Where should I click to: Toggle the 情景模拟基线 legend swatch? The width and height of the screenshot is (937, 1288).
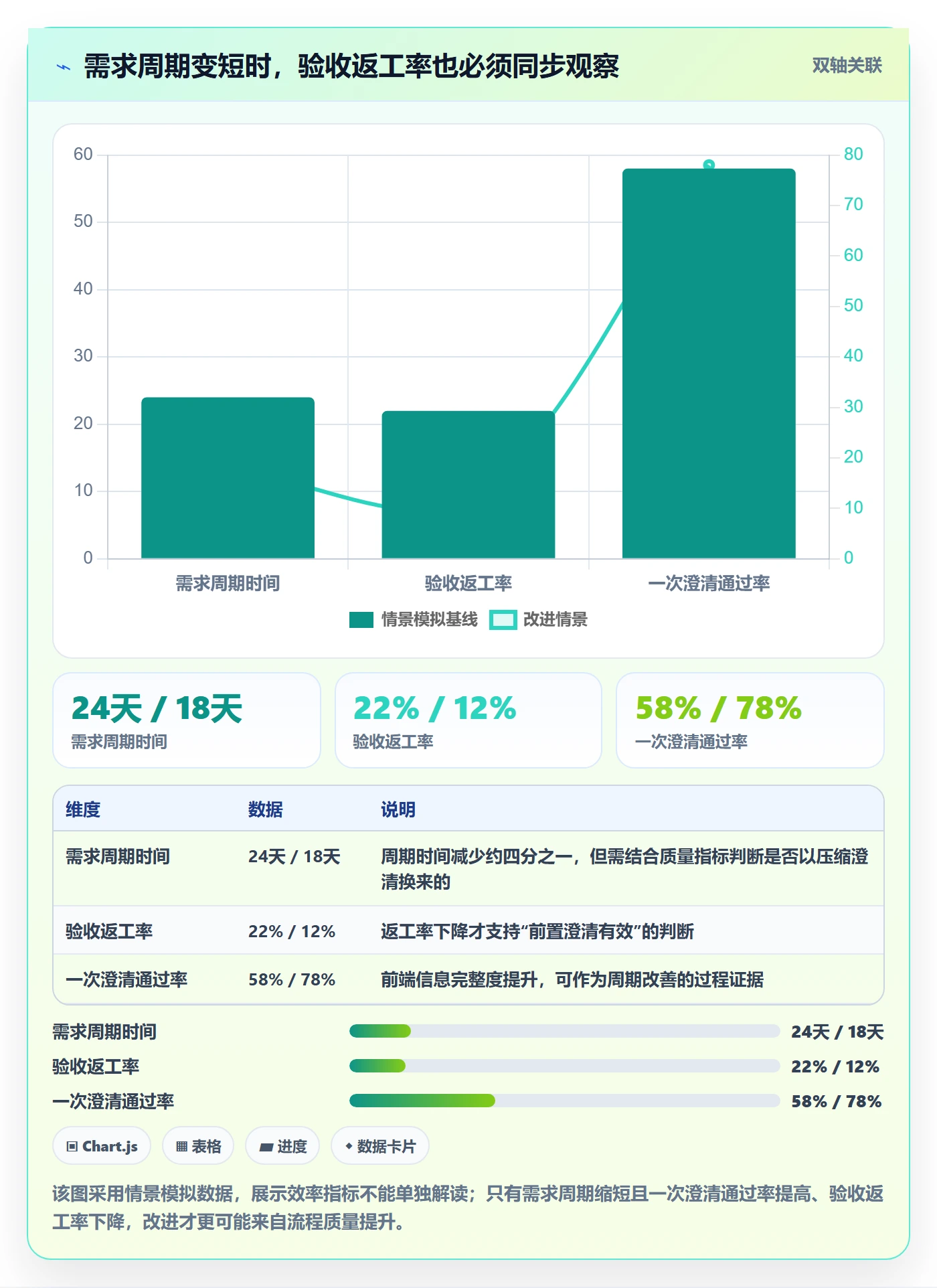click(x=361, y=620)
